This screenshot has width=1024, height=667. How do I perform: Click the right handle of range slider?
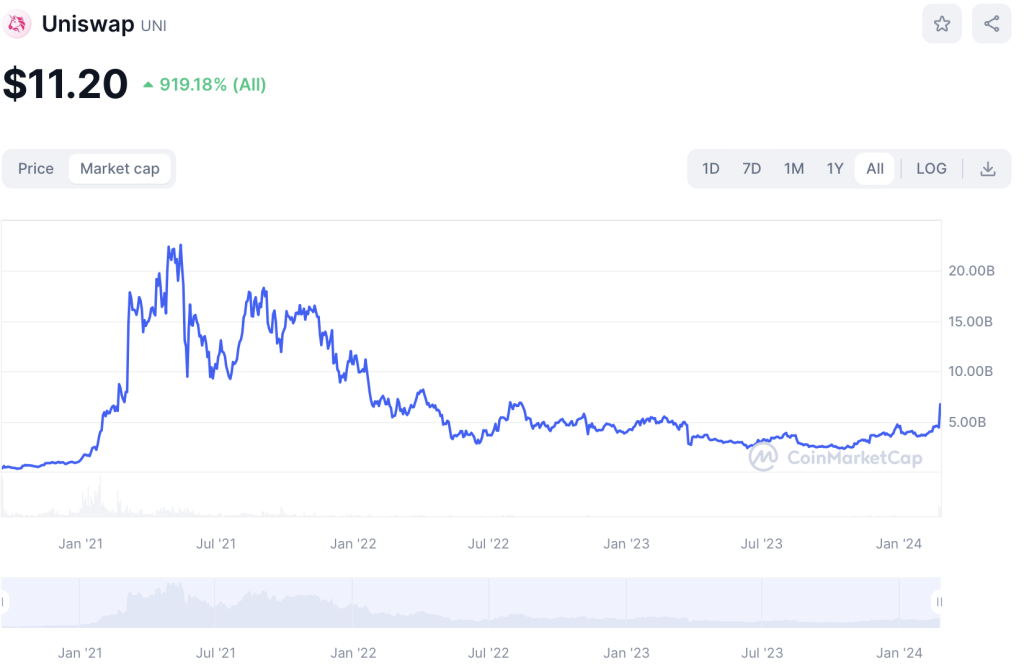click(939, 602)
